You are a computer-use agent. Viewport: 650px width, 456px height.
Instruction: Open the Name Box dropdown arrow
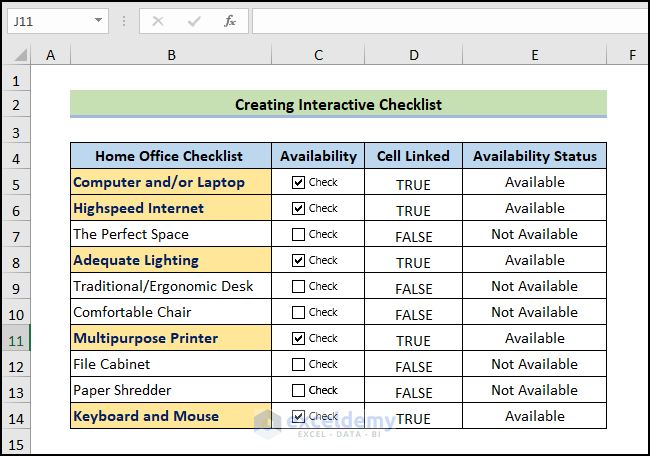(98, 21)
